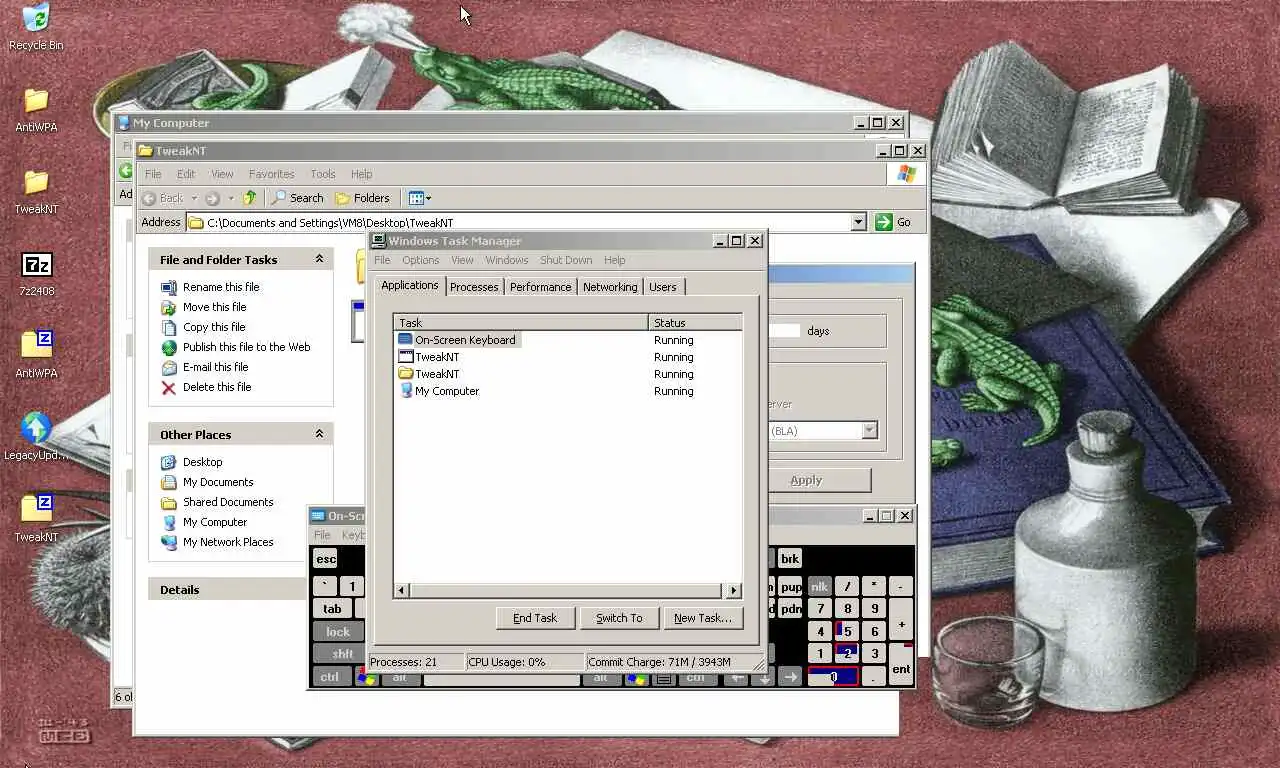Click the Folders toolbar button in TweakNT window

[x=362, y=198]
